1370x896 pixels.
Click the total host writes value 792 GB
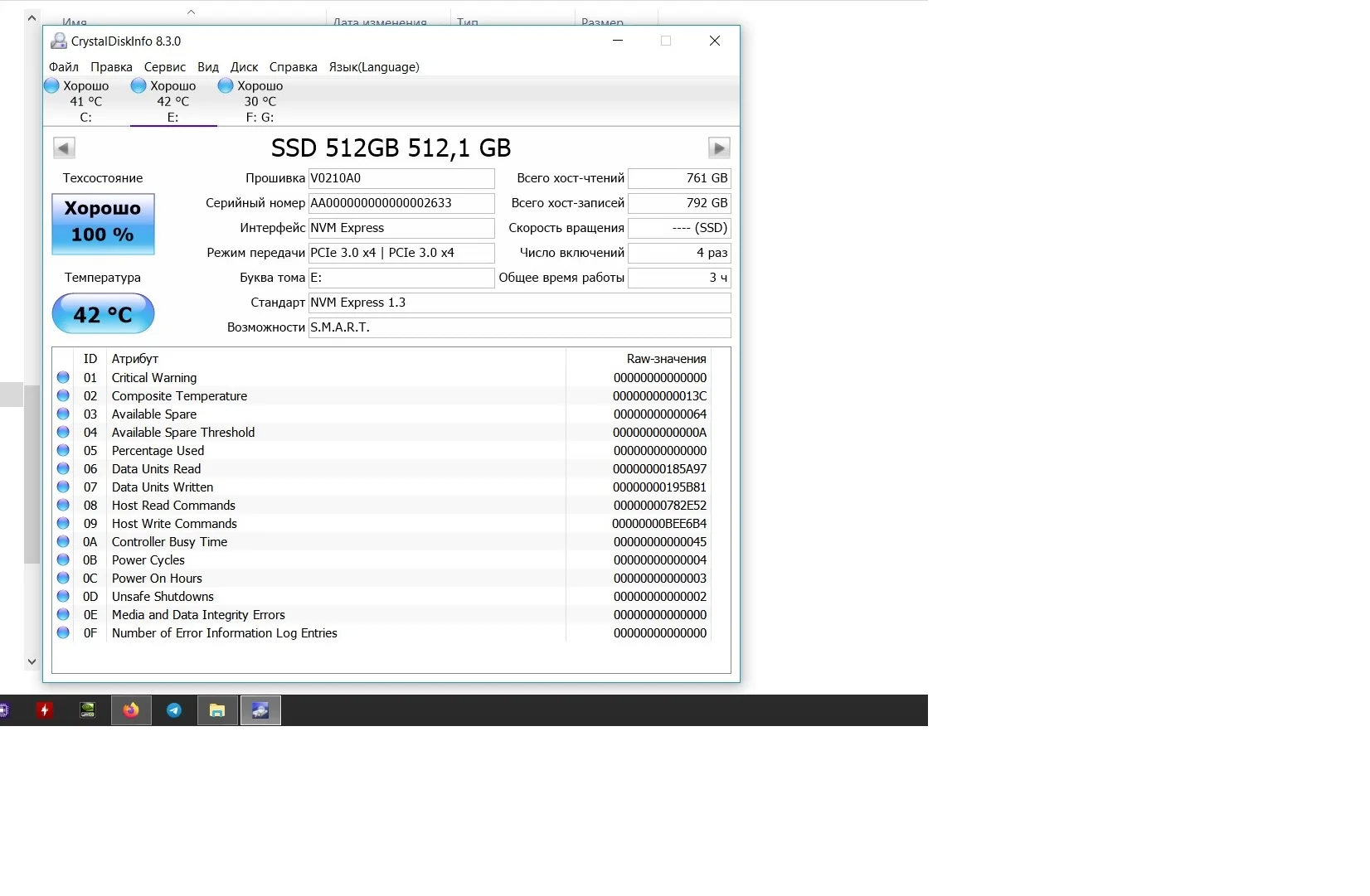point(679,203)
